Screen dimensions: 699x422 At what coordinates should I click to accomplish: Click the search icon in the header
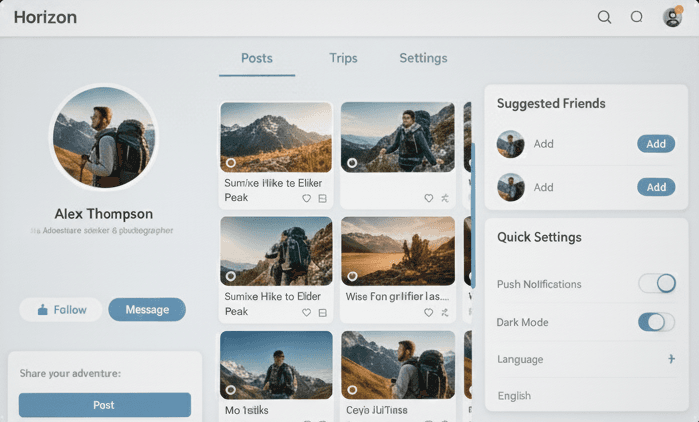click(604, 17)
